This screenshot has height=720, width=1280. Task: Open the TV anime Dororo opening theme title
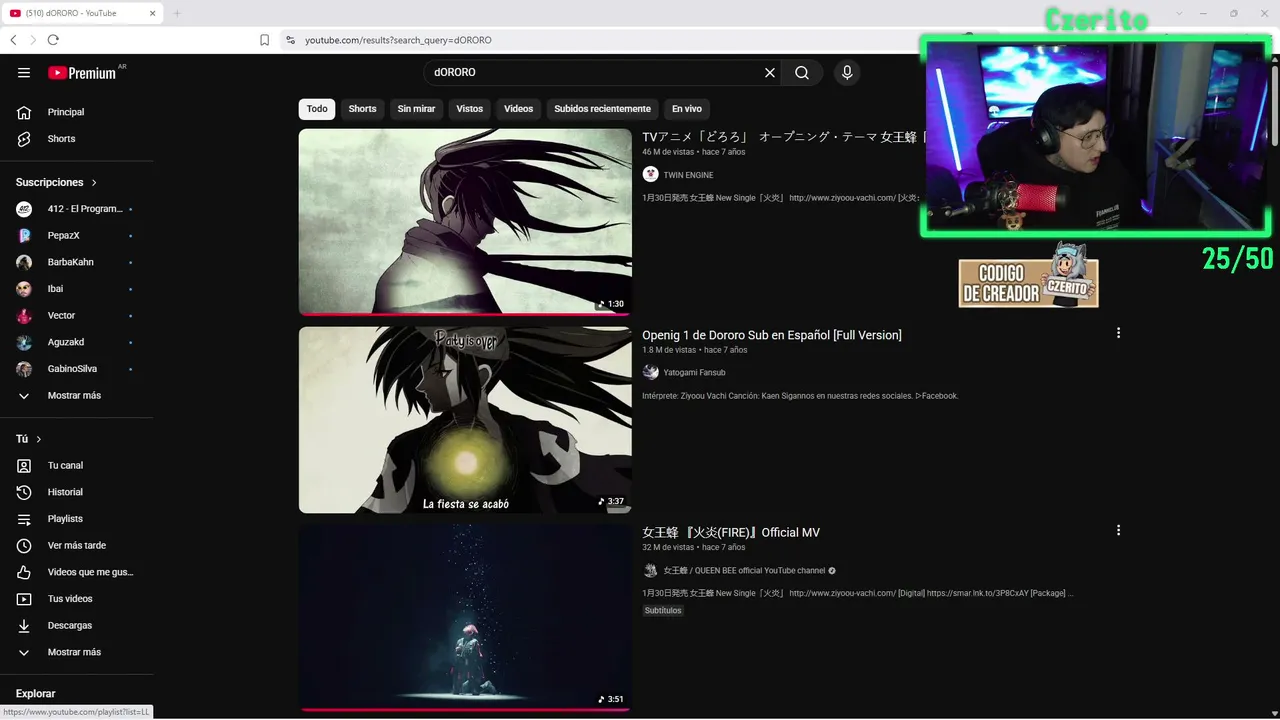coord(783,137)
